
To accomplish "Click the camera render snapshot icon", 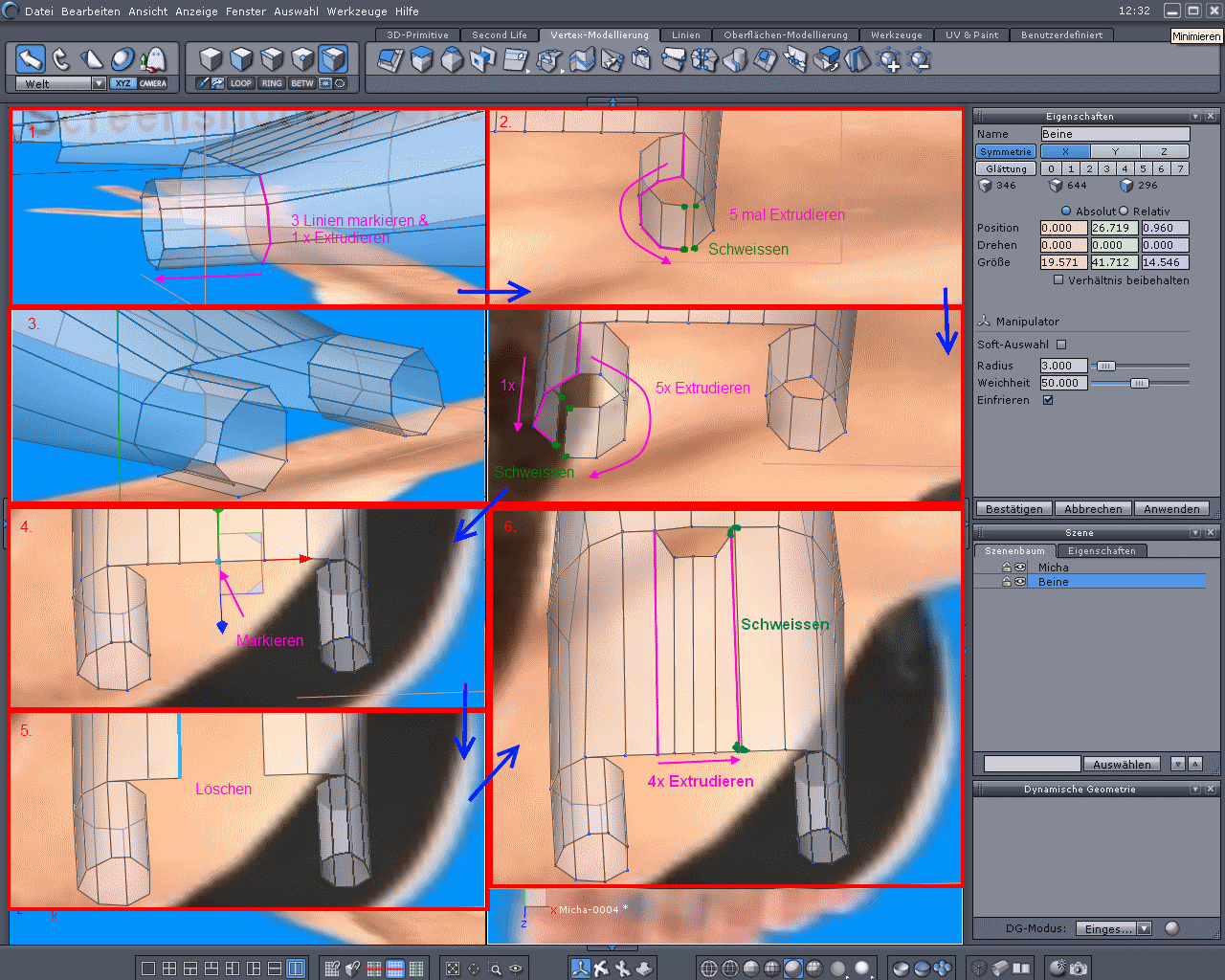I will point(1079,969).
